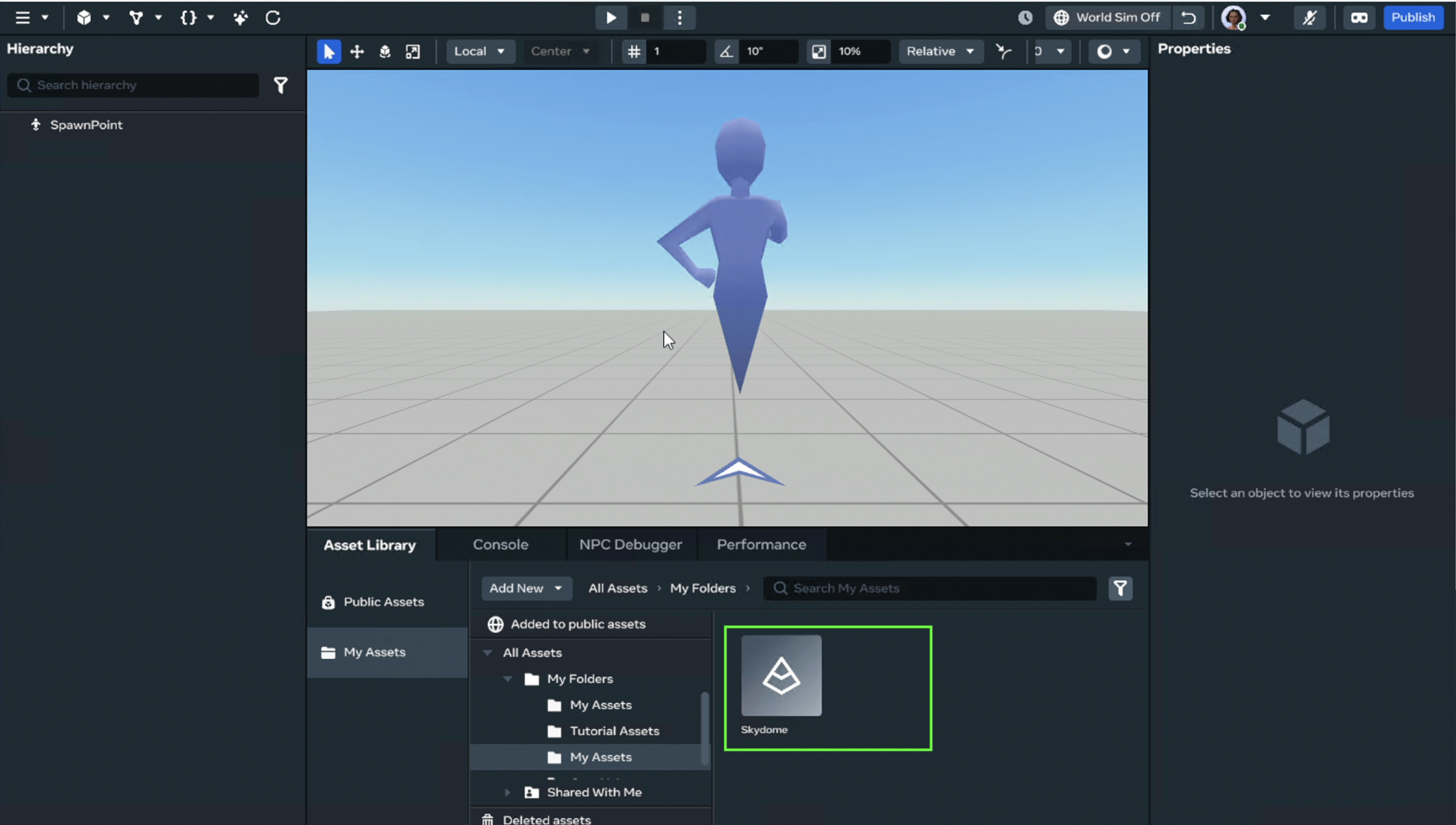Select the Skydome asset thumbnail
This screenshot has height=825, width=1456.
click(x=781, y=675)
